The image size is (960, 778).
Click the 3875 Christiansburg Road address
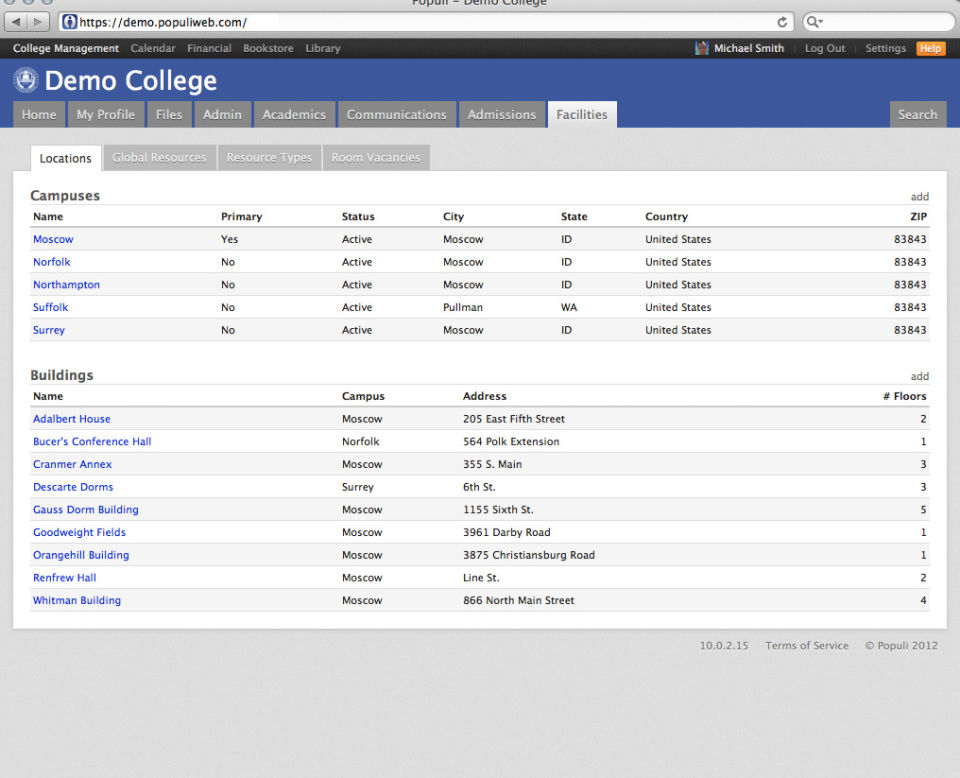tap(529, 555)
